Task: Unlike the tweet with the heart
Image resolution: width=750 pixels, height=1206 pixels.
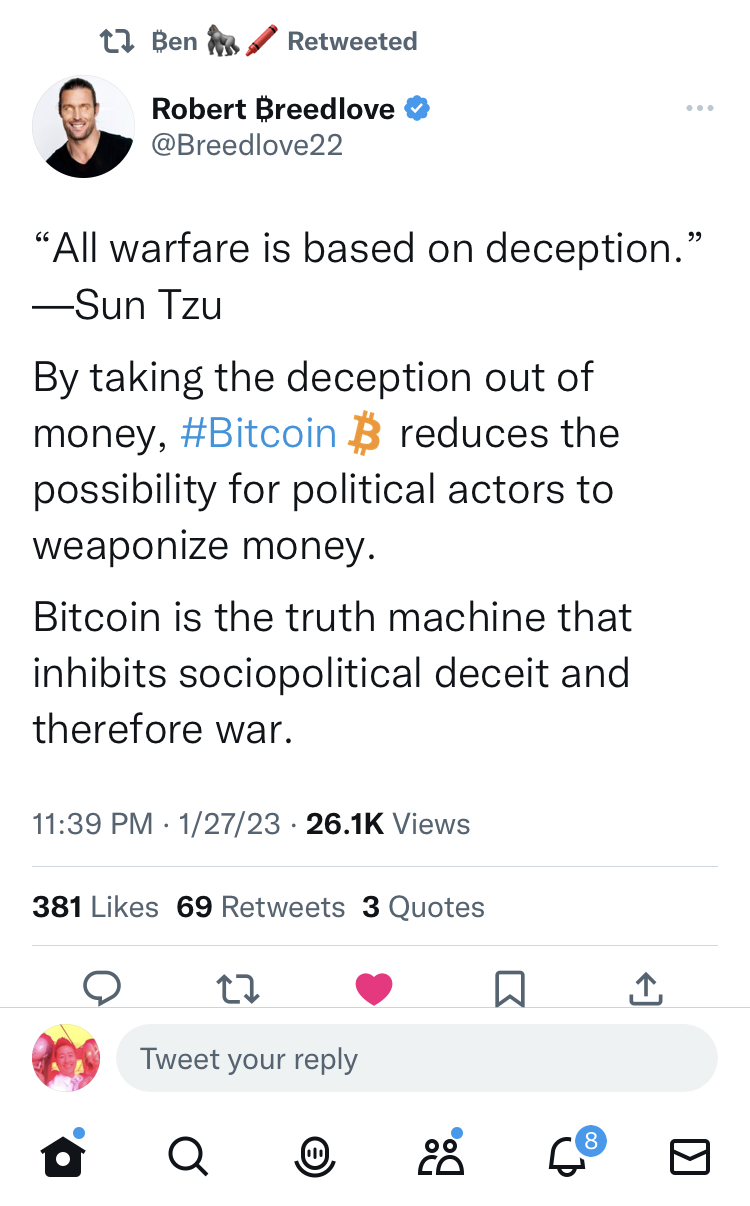Action: point(374,988)
